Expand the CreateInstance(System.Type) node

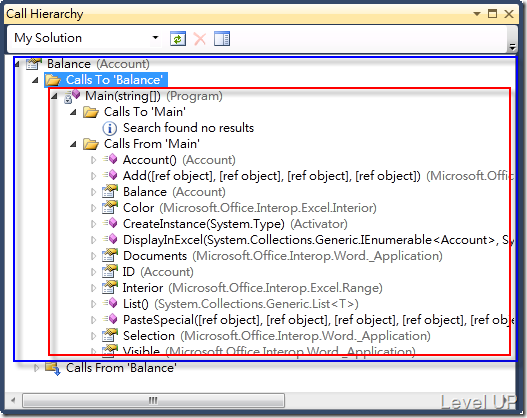[93, 224]
